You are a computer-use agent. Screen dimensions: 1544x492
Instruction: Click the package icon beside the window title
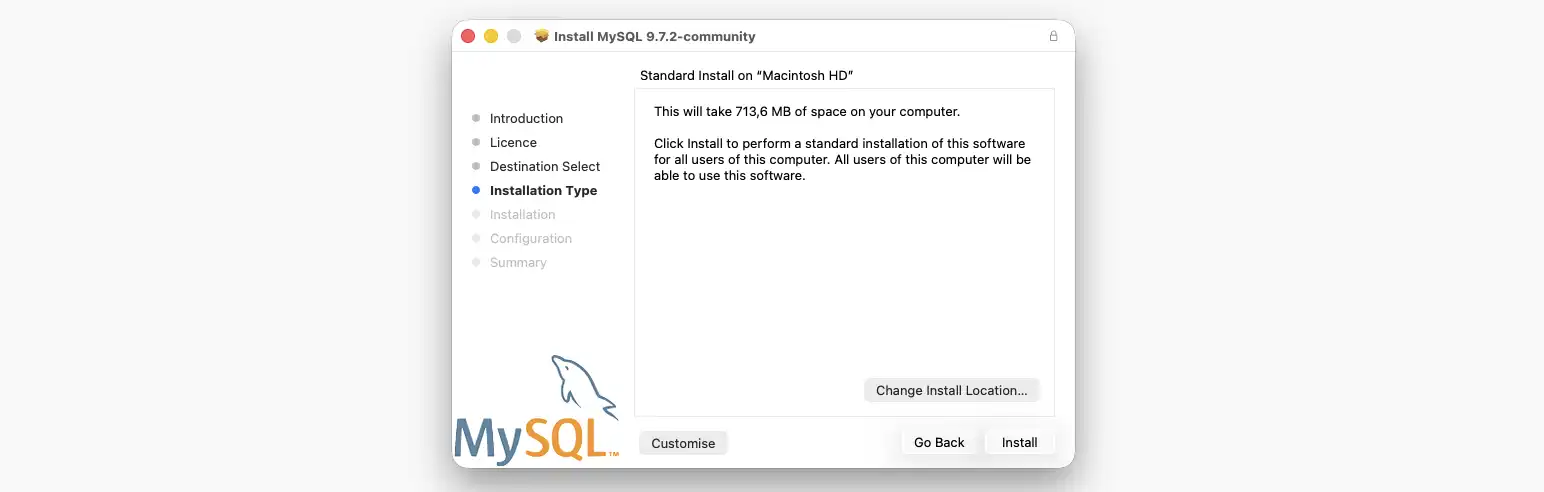542,36
